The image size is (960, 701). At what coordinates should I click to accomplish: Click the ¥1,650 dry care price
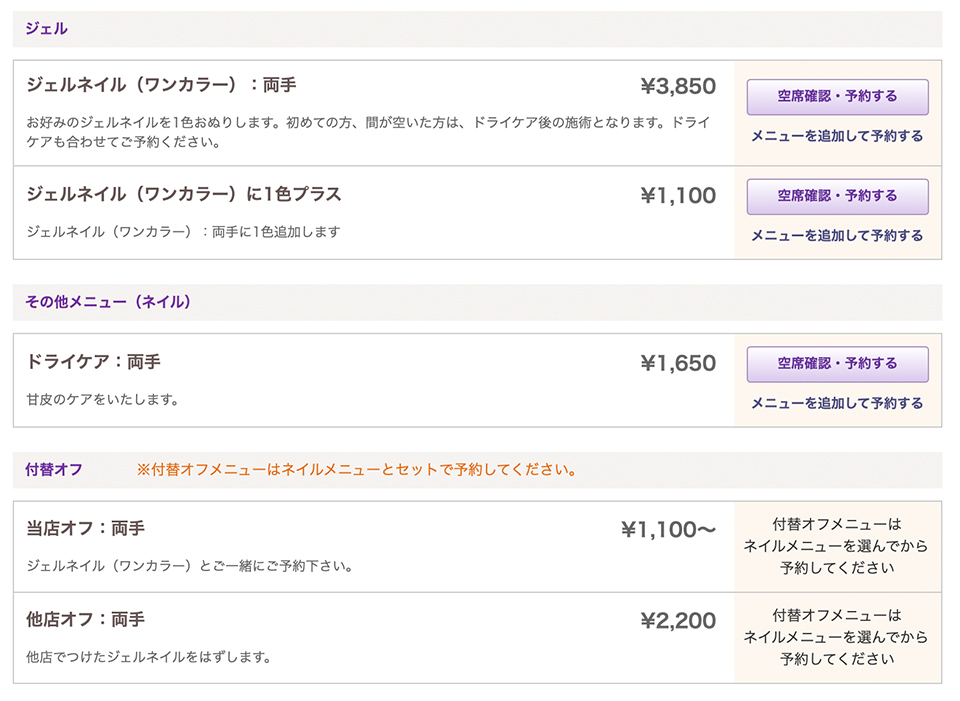678,363
